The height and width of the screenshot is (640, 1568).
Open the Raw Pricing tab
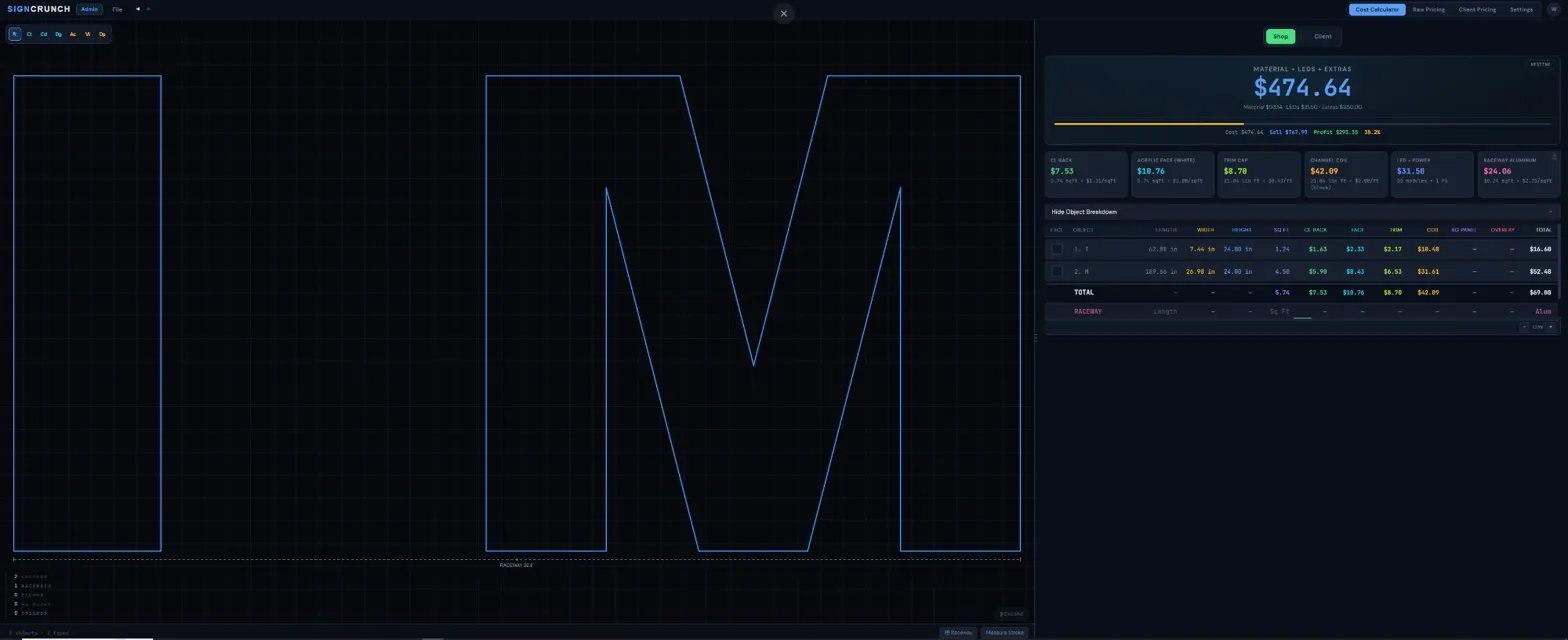pyautogui.click(x=1428, y=9)
